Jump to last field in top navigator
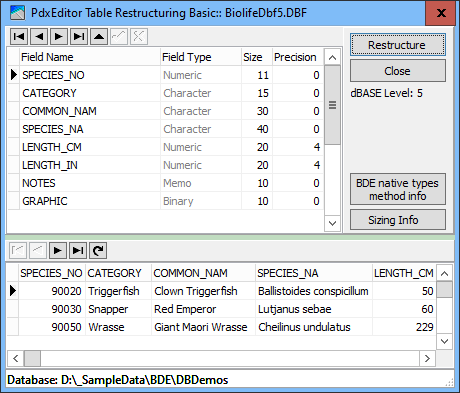The width and height of the screenshot is (460, 393). coord(79,36)
